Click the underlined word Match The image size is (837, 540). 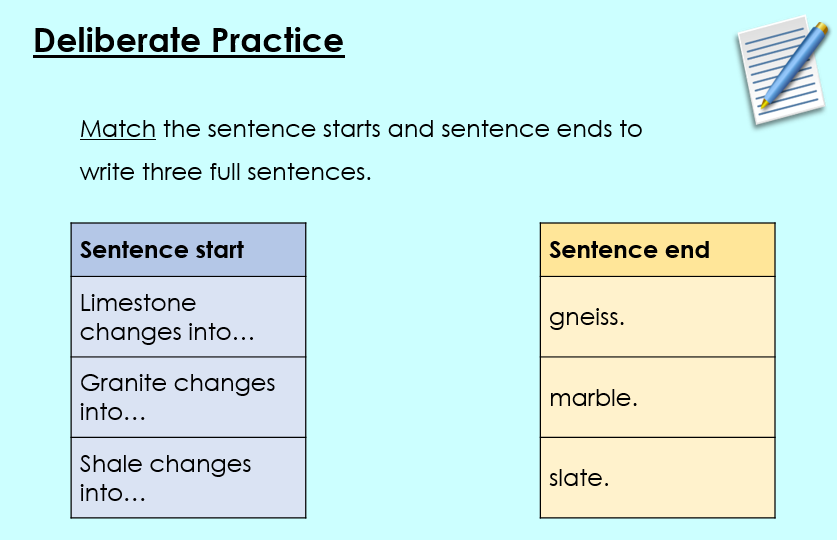[x=118, y=129]
